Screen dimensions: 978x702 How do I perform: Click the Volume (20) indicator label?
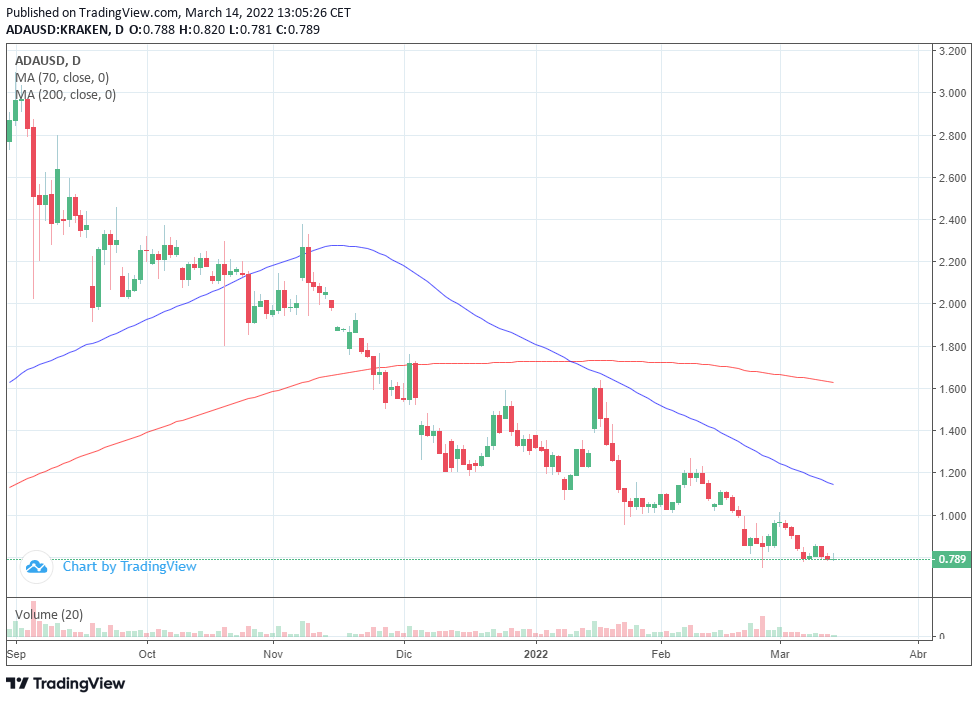click(49, 615)
